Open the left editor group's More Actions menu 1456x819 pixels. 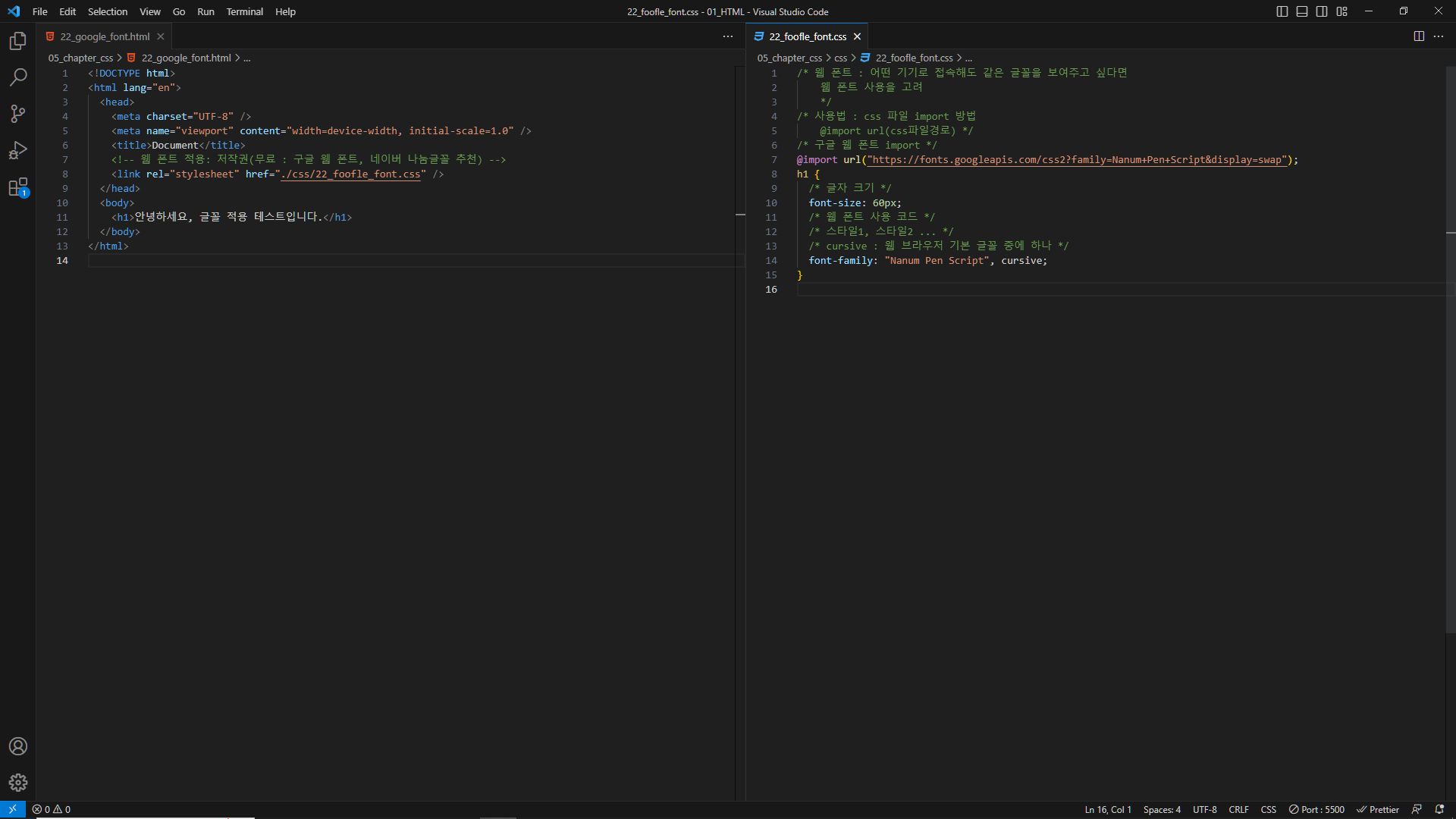click(x=728, y=36)
